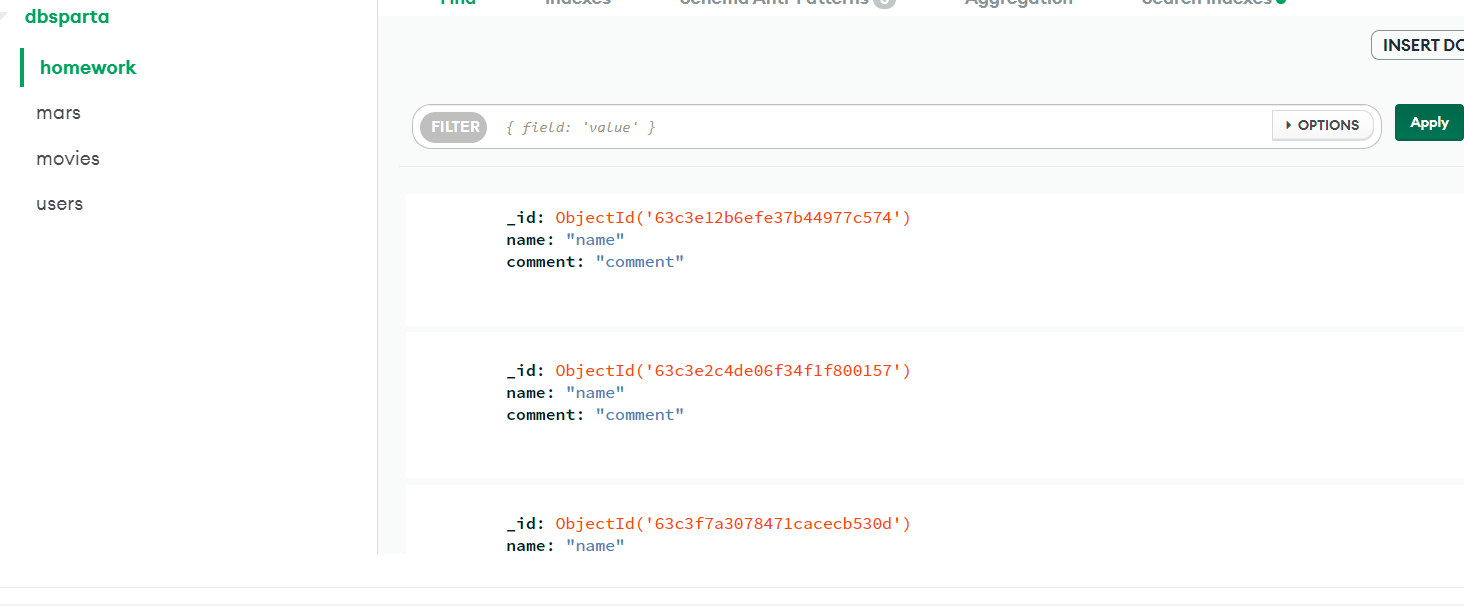Select ObjectId '63c3e12b6efe37b44977c574' value
This screenshot has height=606, width=1464.
pos(733,218)
